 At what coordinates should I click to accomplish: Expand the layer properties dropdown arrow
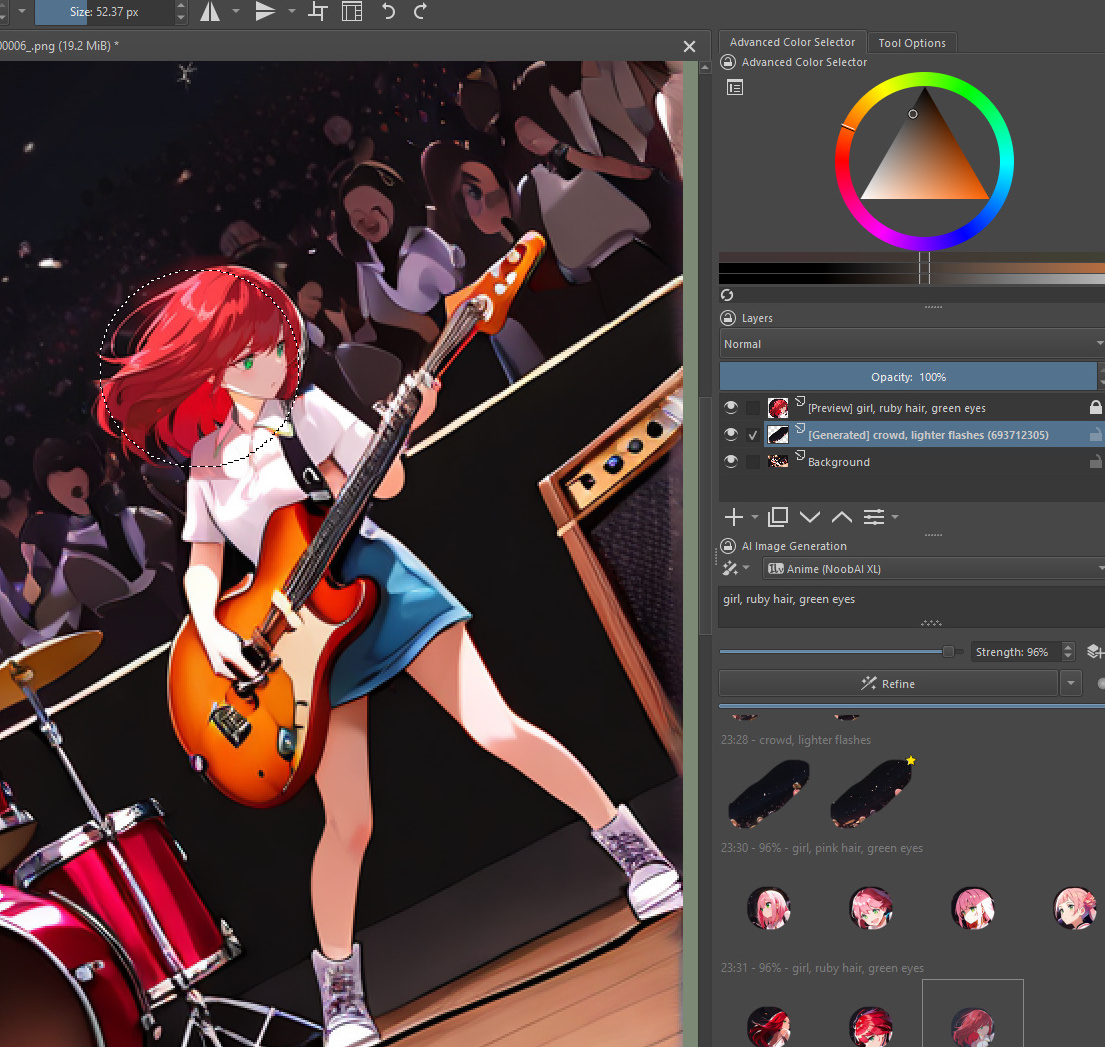point(895,517)
